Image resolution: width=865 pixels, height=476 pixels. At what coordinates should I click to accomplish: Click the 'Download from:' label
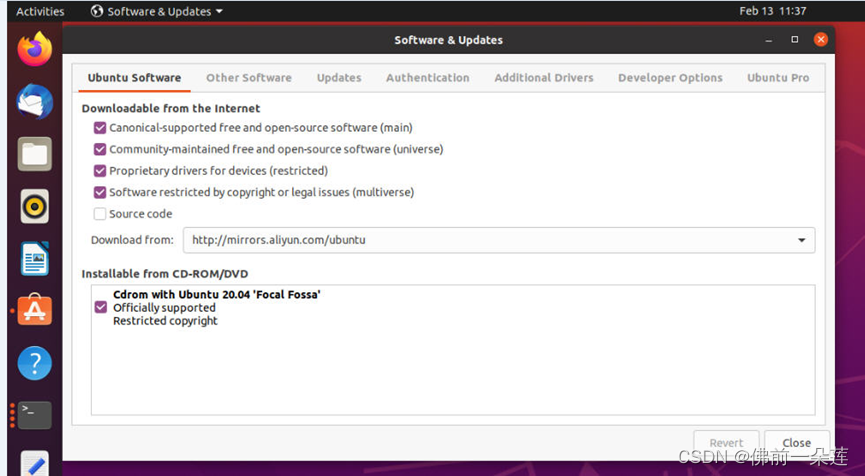tap(132, 240)
